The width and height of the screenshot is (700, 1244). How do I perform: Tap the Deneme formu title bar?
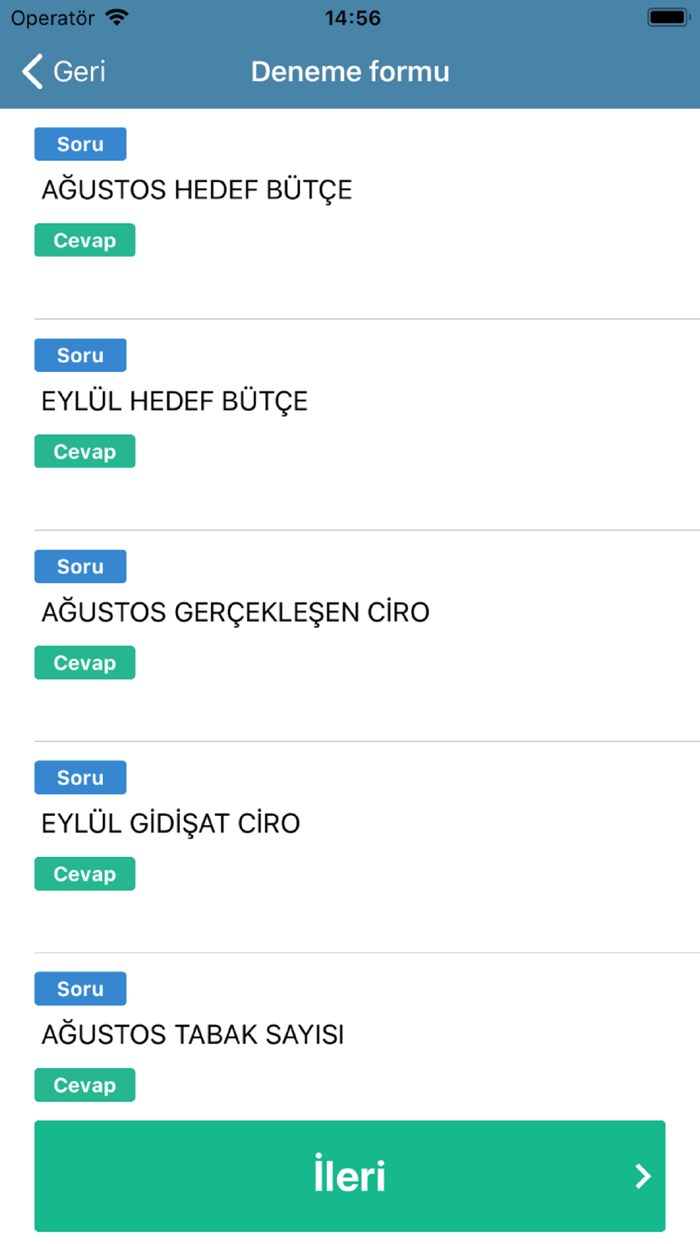(x=350, y=71)
